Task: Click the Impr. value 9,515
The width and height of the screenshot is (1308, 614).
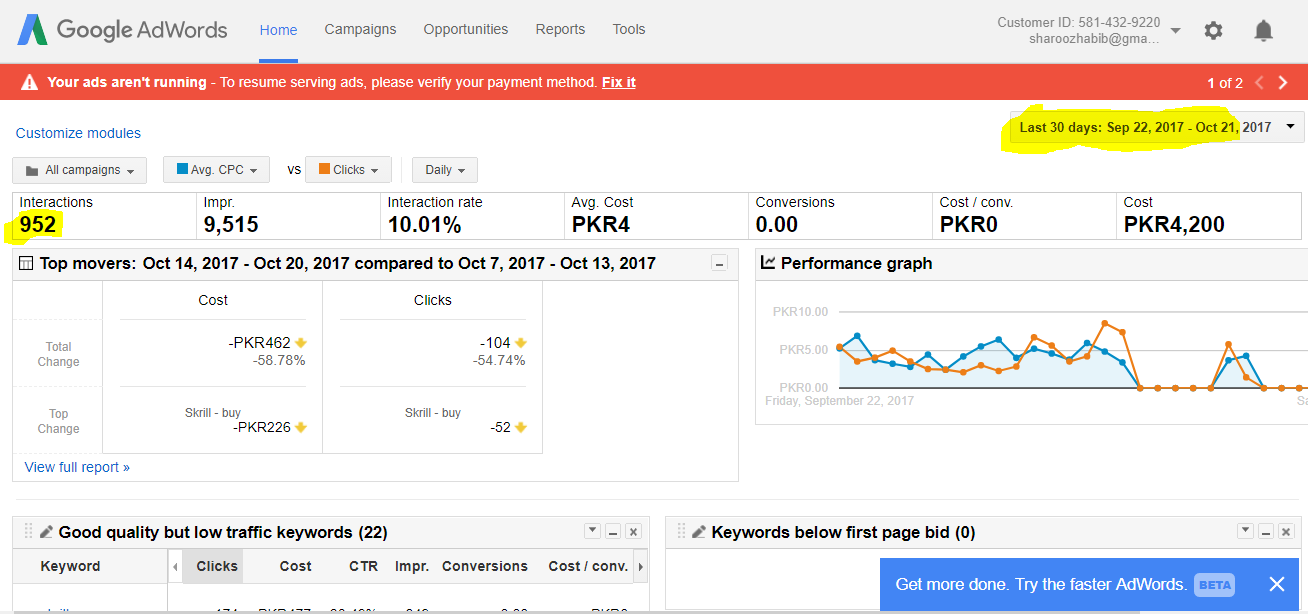Action: pyautogui.click(x=231, y=225)
